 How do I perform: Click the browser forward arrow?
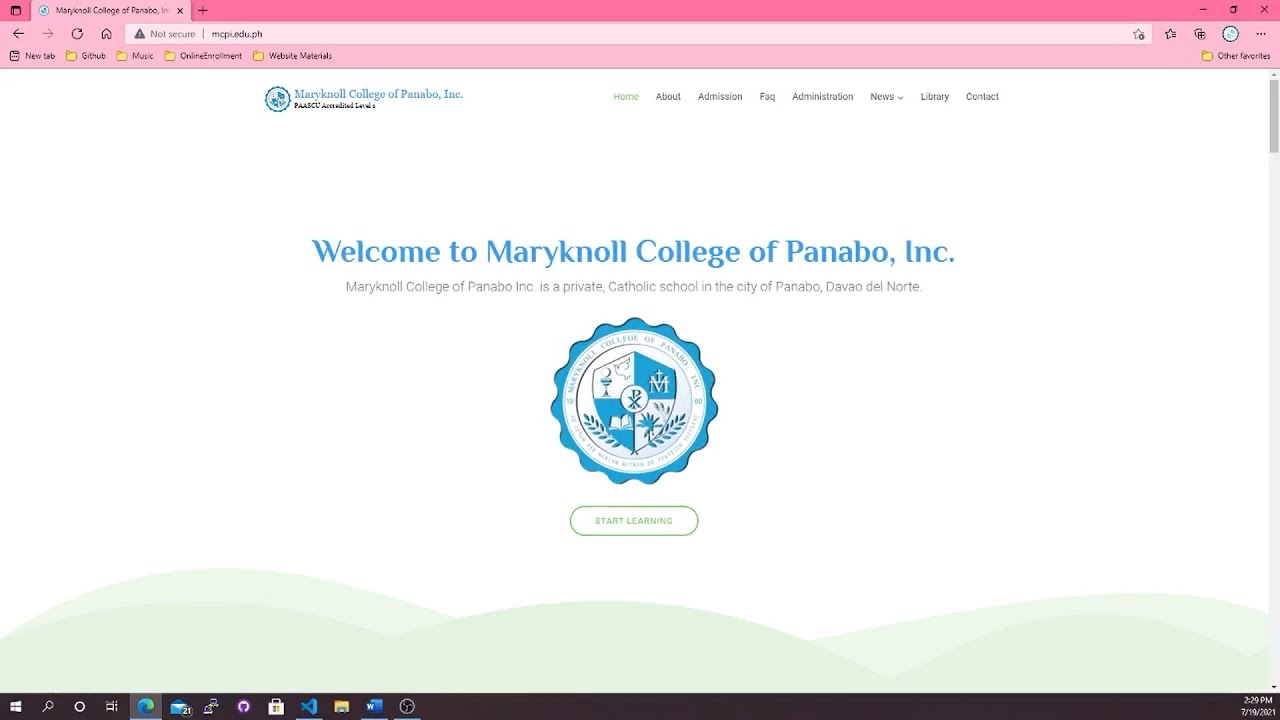47,34
